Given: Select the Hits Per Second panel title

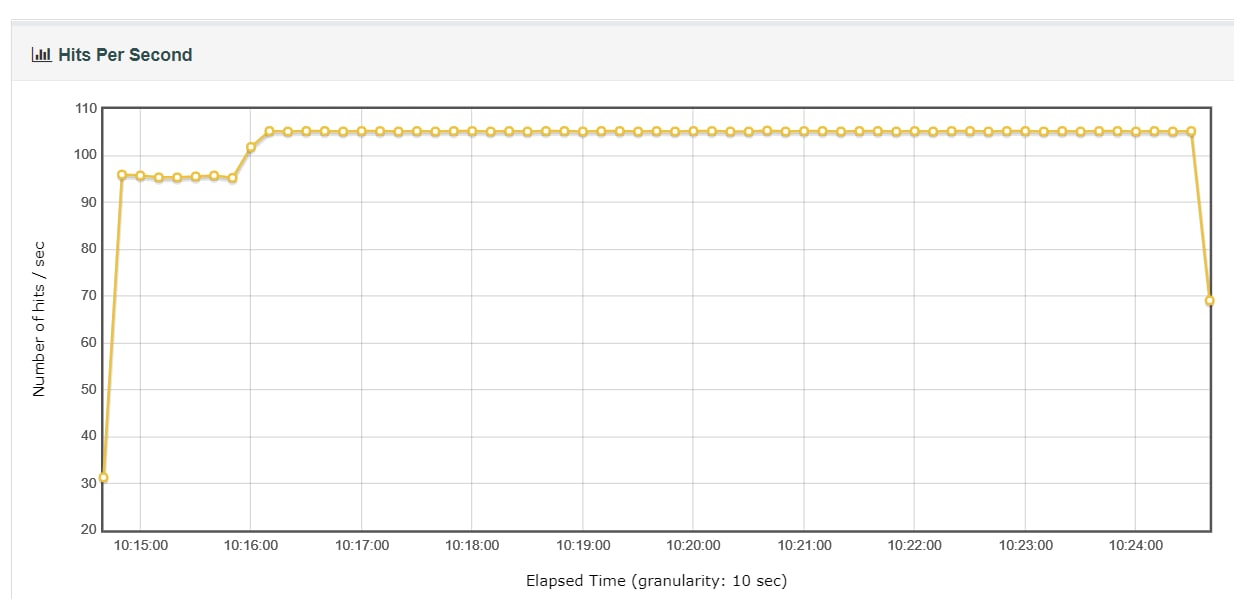Looking at the screenshot, I should pyautogui.click(x=125, y=55).
